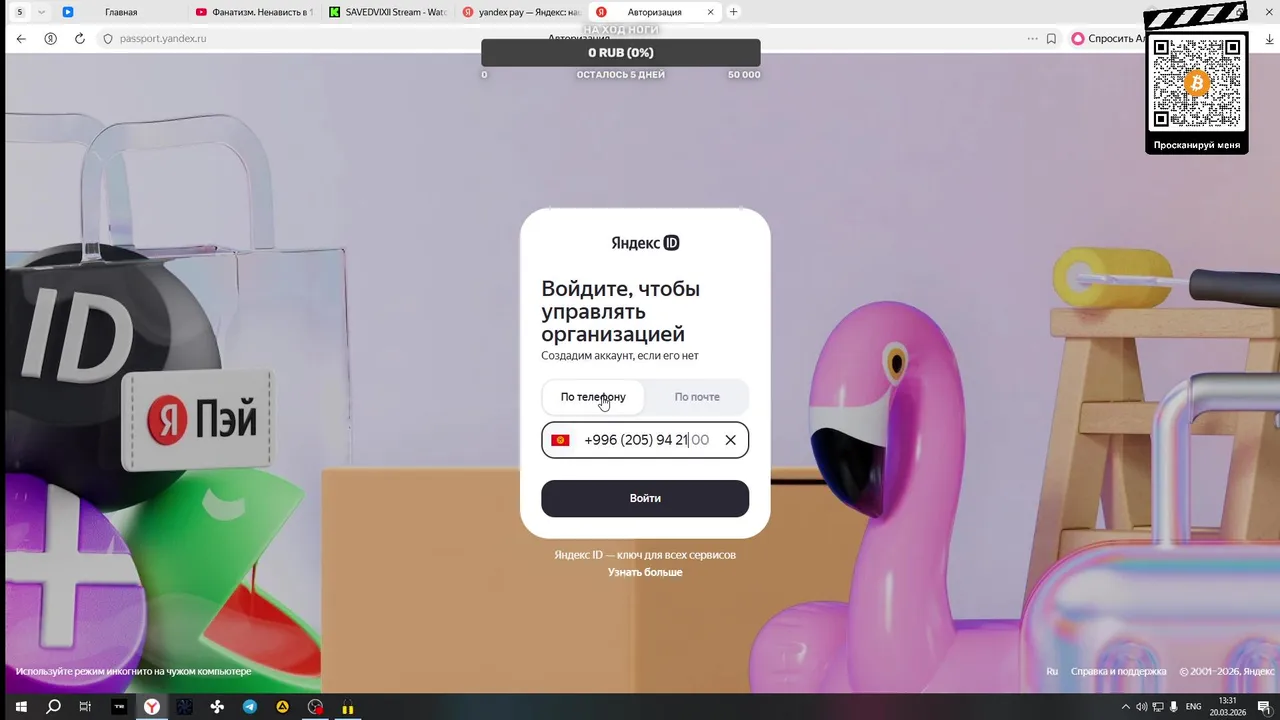Open the yellow triangle app on taskbar
Image resolution: width=1280 pixels, height=720 pixels.
[283, 707]
